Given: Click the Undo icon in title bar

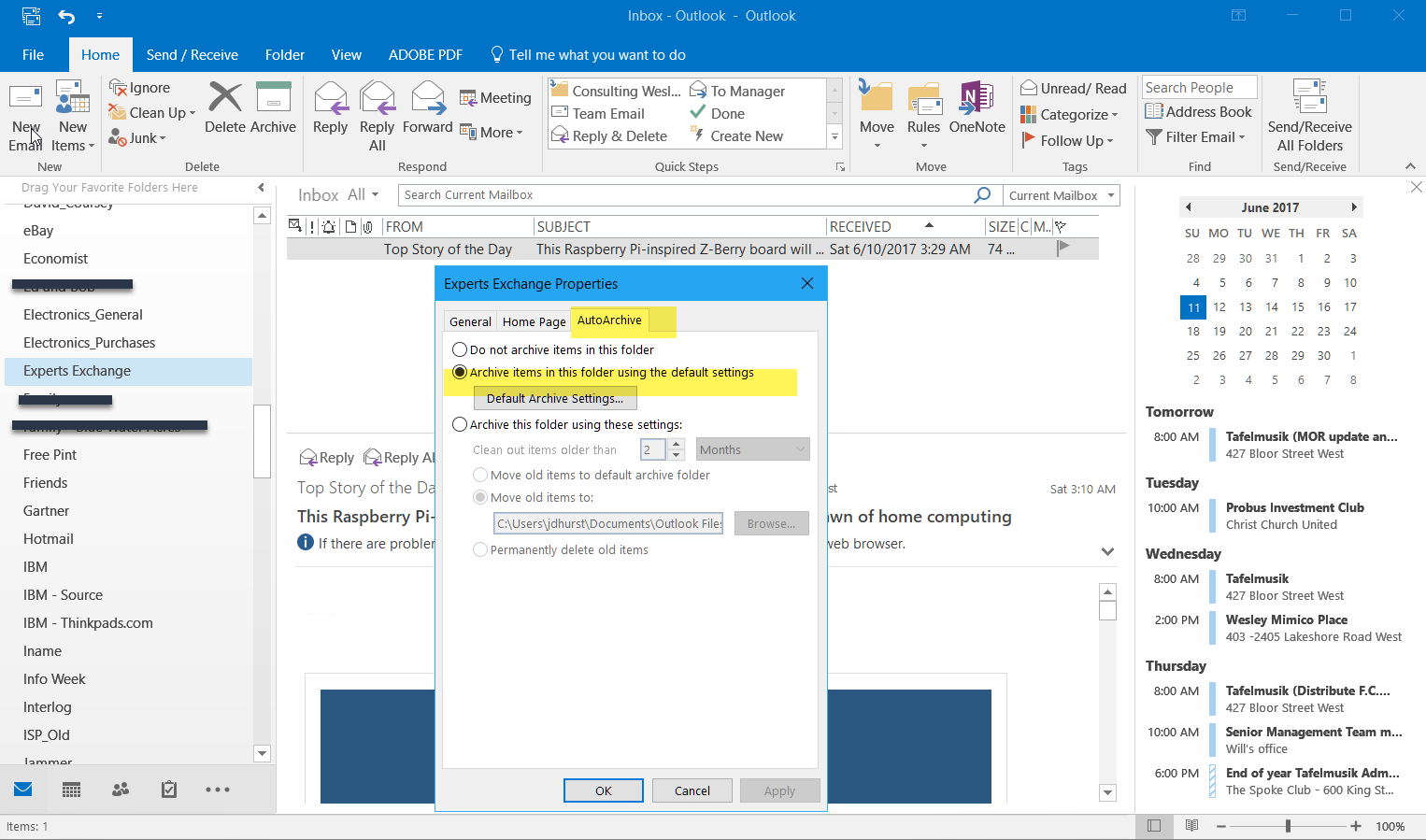Looking at the screenshot, I should pos(66,16).
